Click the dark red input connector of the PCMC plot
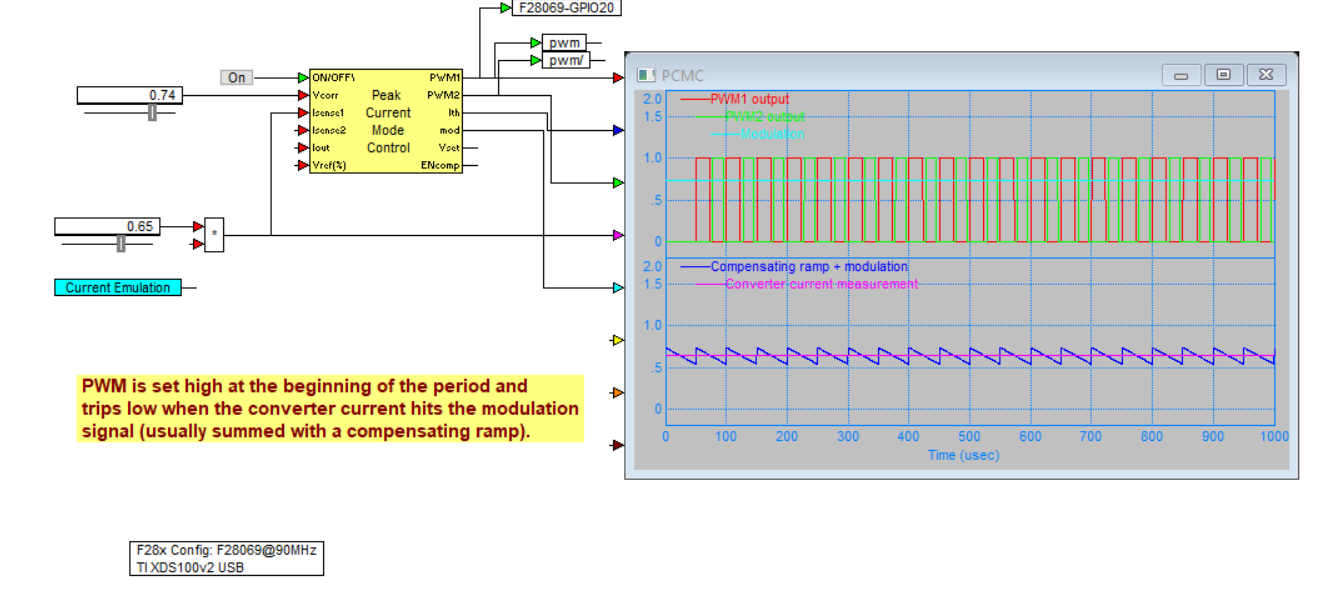Screen dimensions: 1333x605 (x=618, y=445)
